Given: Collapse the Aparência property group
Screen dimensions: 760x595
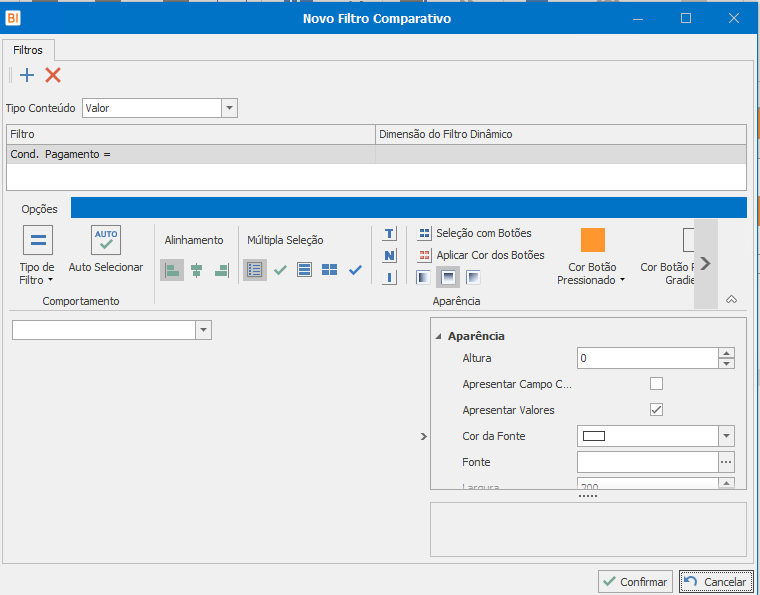Looking at the screenshot, I should pyautogui.click(x=439, y=337).
